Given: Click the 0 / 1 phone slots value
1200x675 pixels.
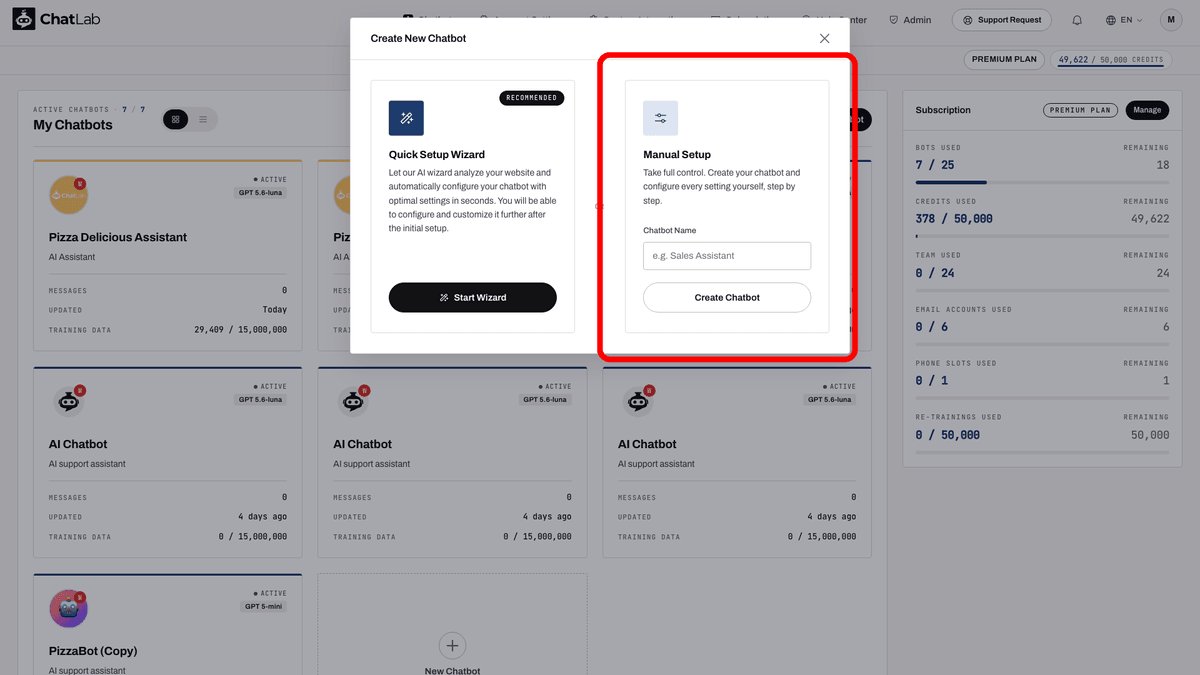Looking at the screenshot, I should 932,381.
